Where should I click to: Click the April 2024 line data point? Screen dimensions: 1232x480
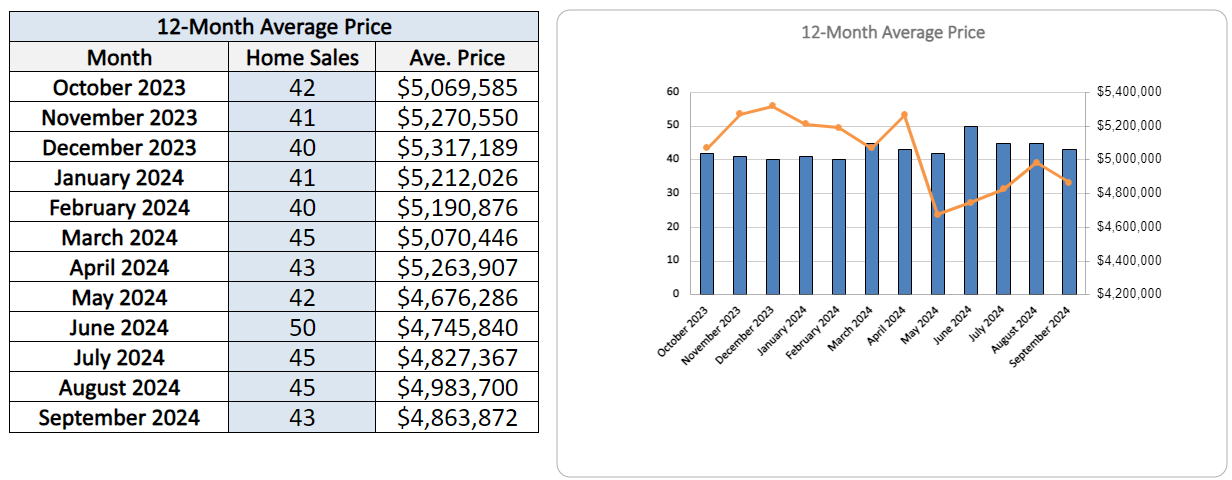[904, 114]
